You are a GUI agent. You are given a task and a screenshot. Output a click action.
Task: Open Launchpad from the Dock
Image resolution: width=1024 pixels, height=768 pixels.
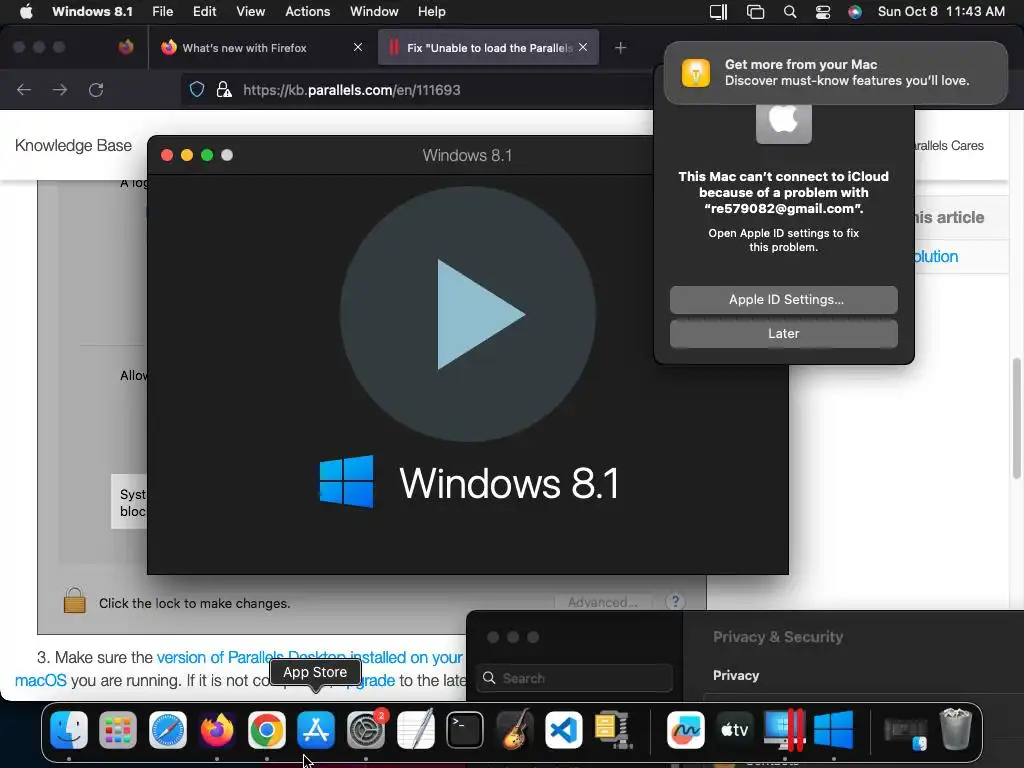click(118, 729)
